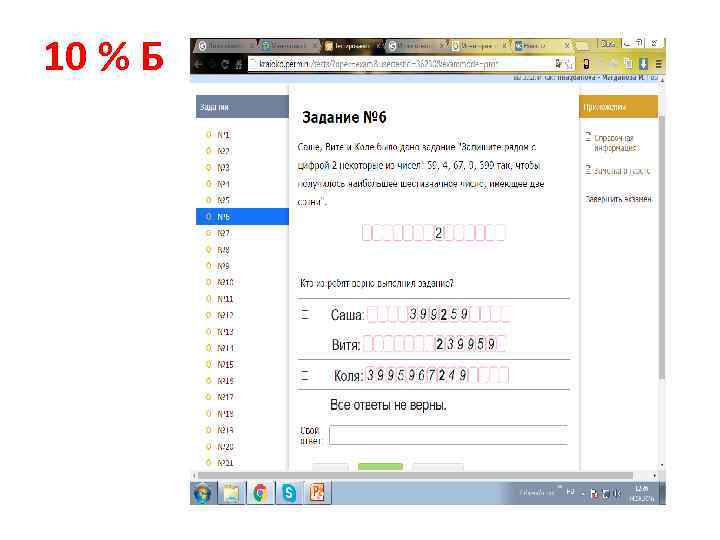Screen dimensions: 720x540
Task: Open task №19 in the sidebar
Action: [x=225, y=430]
